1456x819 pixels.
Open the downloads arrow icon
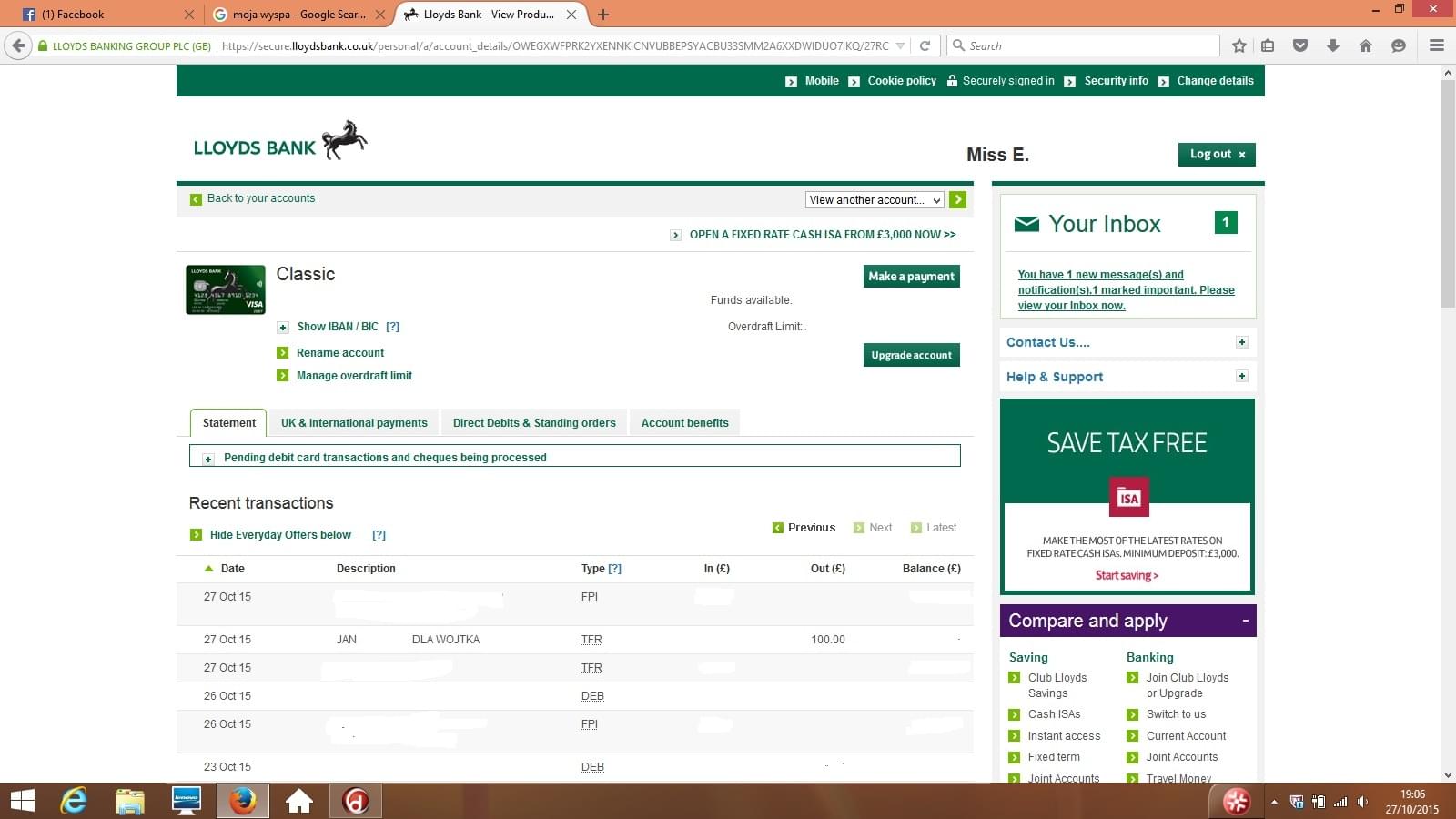tap(1333, 45)
